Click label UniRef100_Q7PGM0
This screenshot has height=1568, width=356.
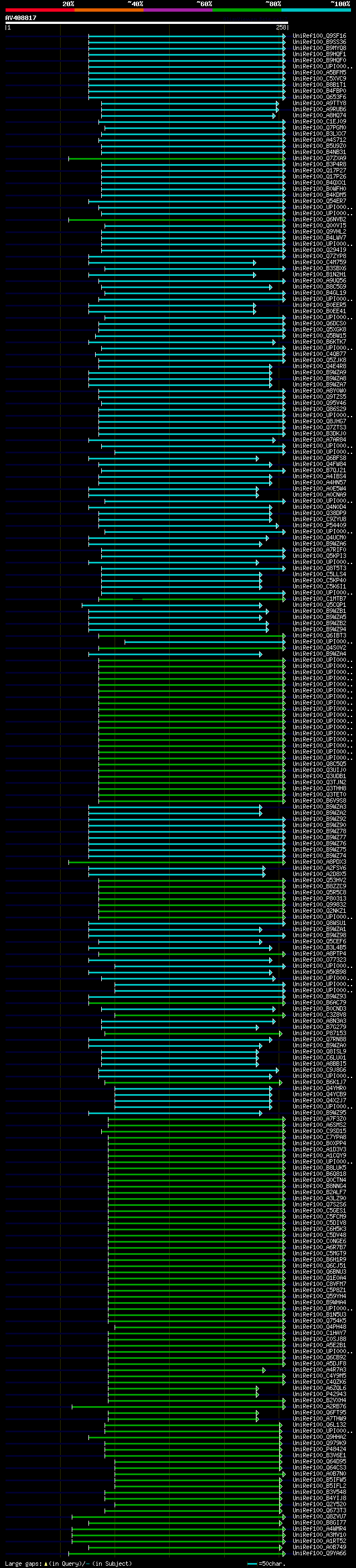(319, 128)
